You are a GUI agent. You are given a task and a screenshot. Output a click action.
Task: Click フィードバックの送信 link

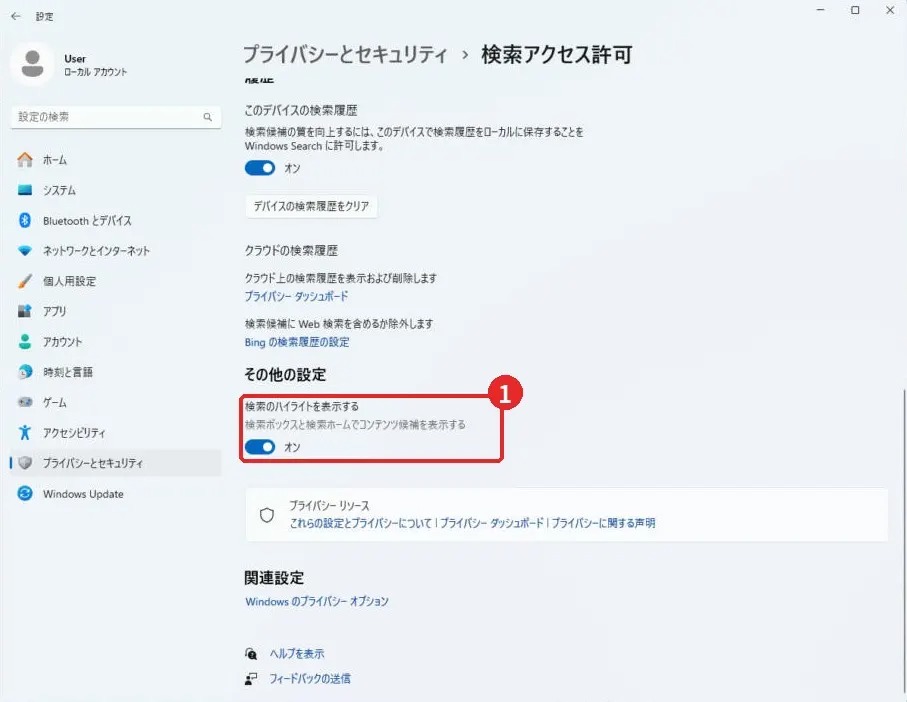click(309, 679)
